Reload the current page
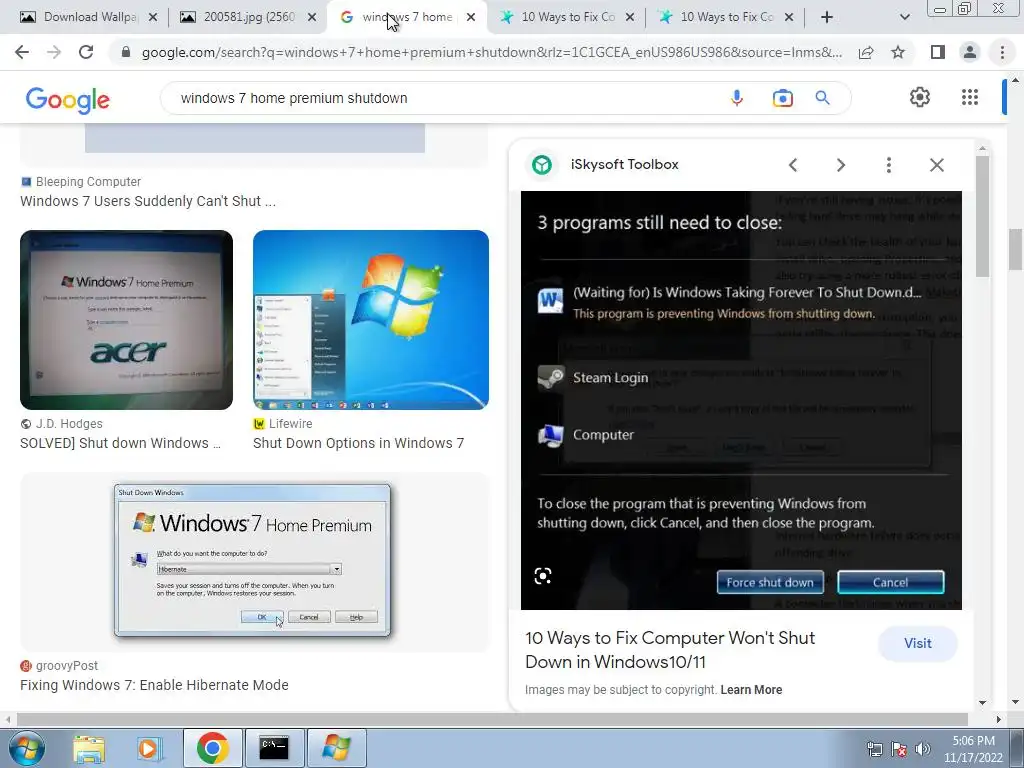This screenshot has height=768, width=1024. [x=86, y=52]
